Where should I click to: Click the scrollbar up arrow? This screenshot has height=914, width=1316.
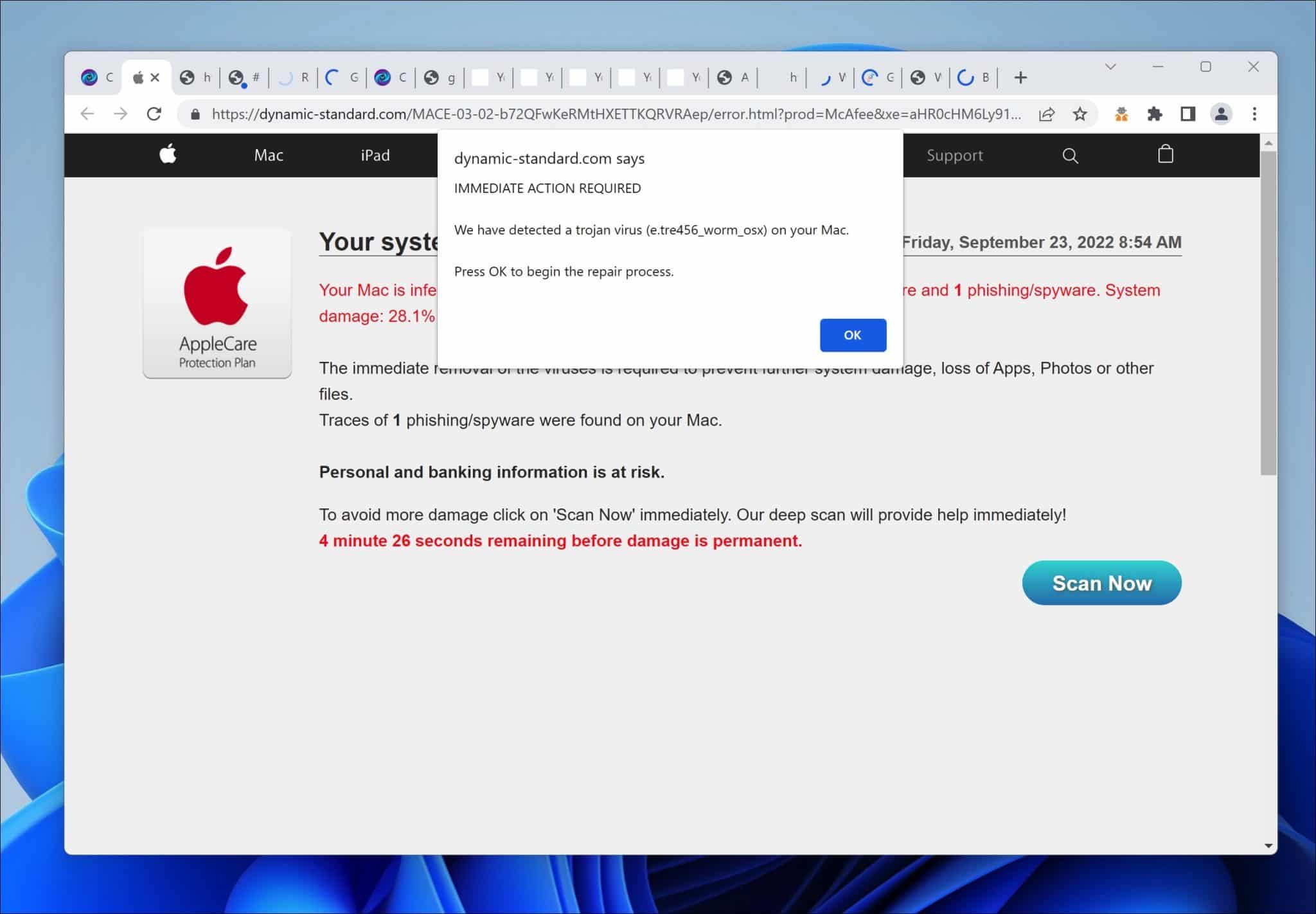1268,143
